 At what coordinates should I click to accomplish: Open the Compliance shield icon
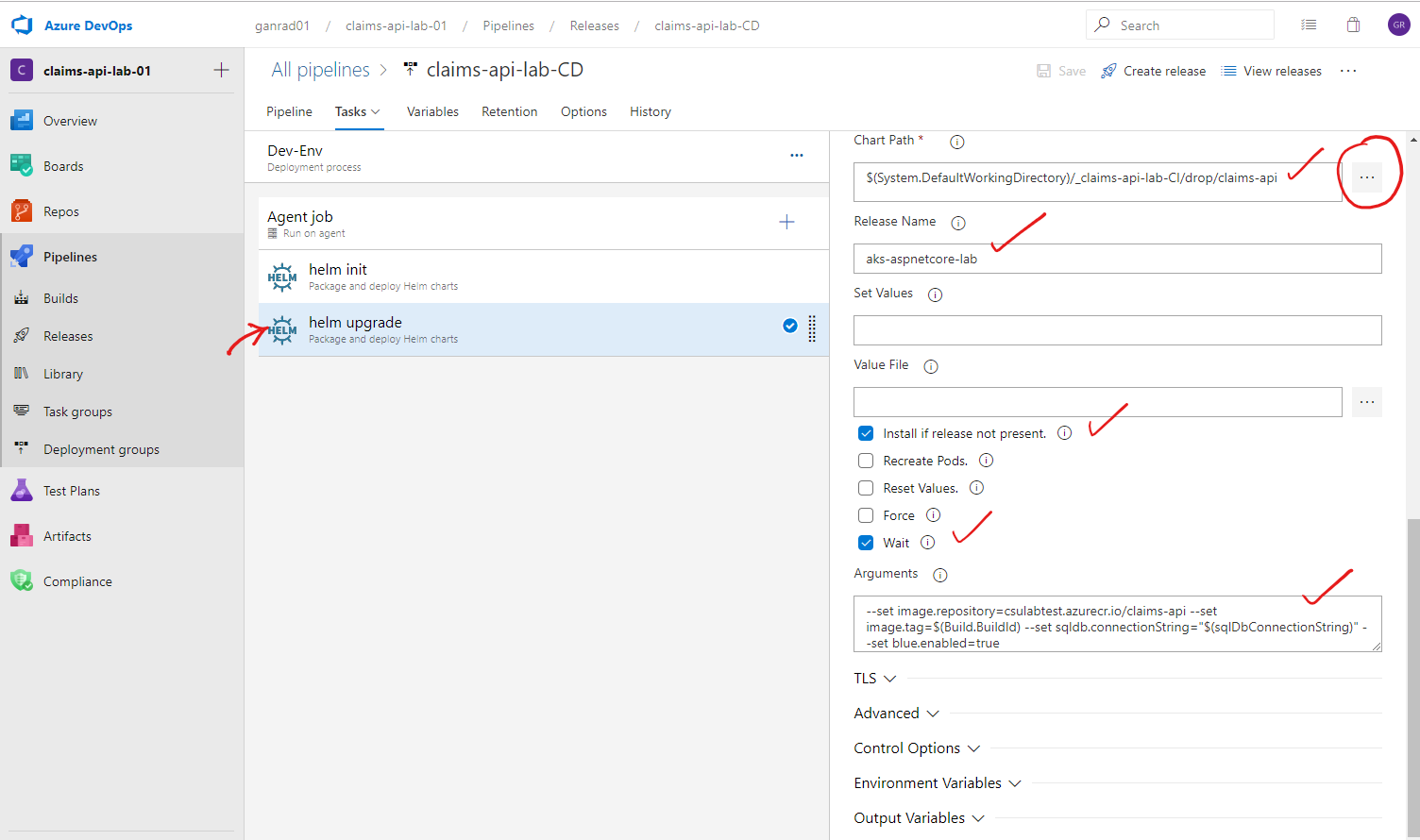click(22, 581)
